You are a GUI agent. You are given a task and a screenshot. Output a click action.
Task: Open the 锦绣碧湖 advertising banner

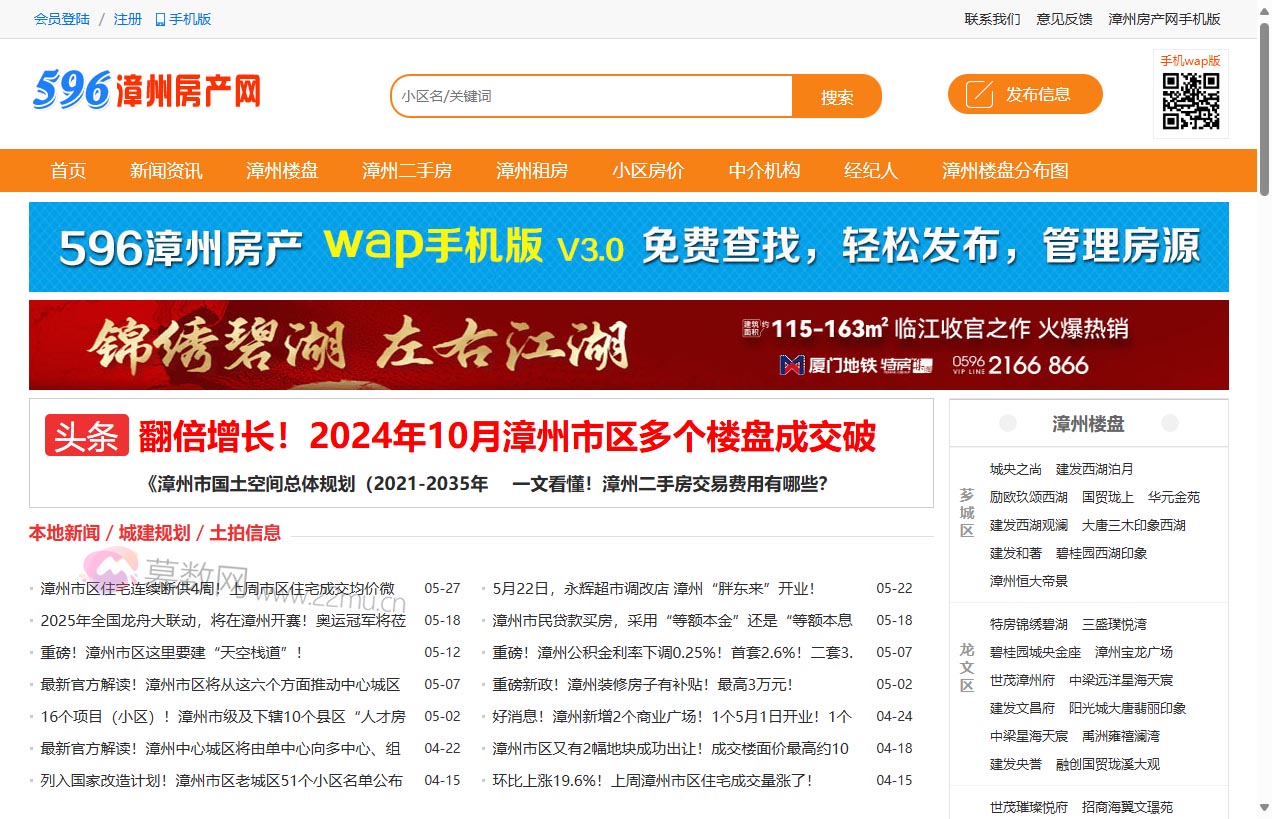628,344
